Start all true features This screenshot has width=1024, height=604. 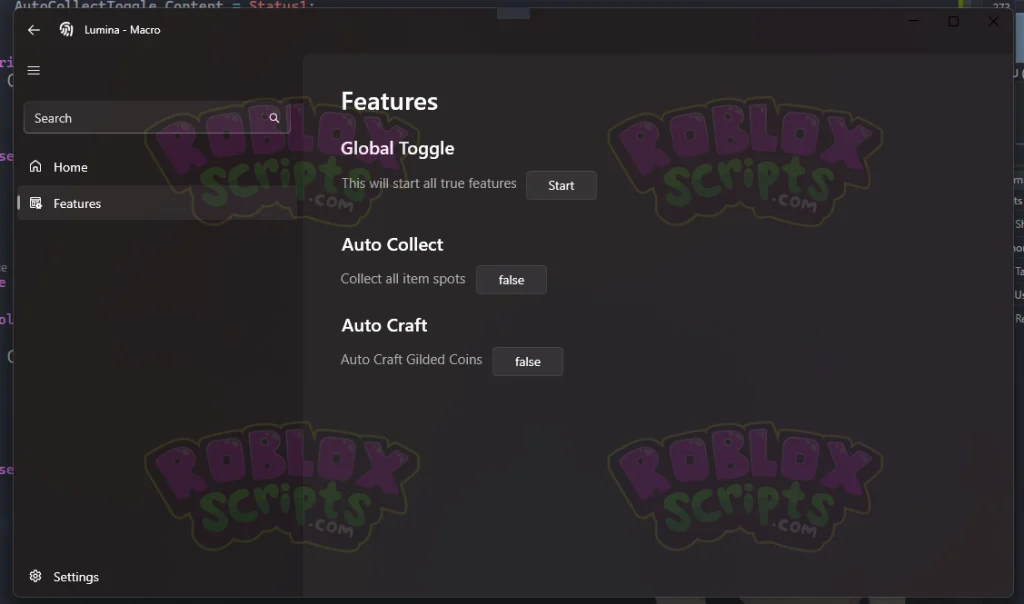point(561,185)
